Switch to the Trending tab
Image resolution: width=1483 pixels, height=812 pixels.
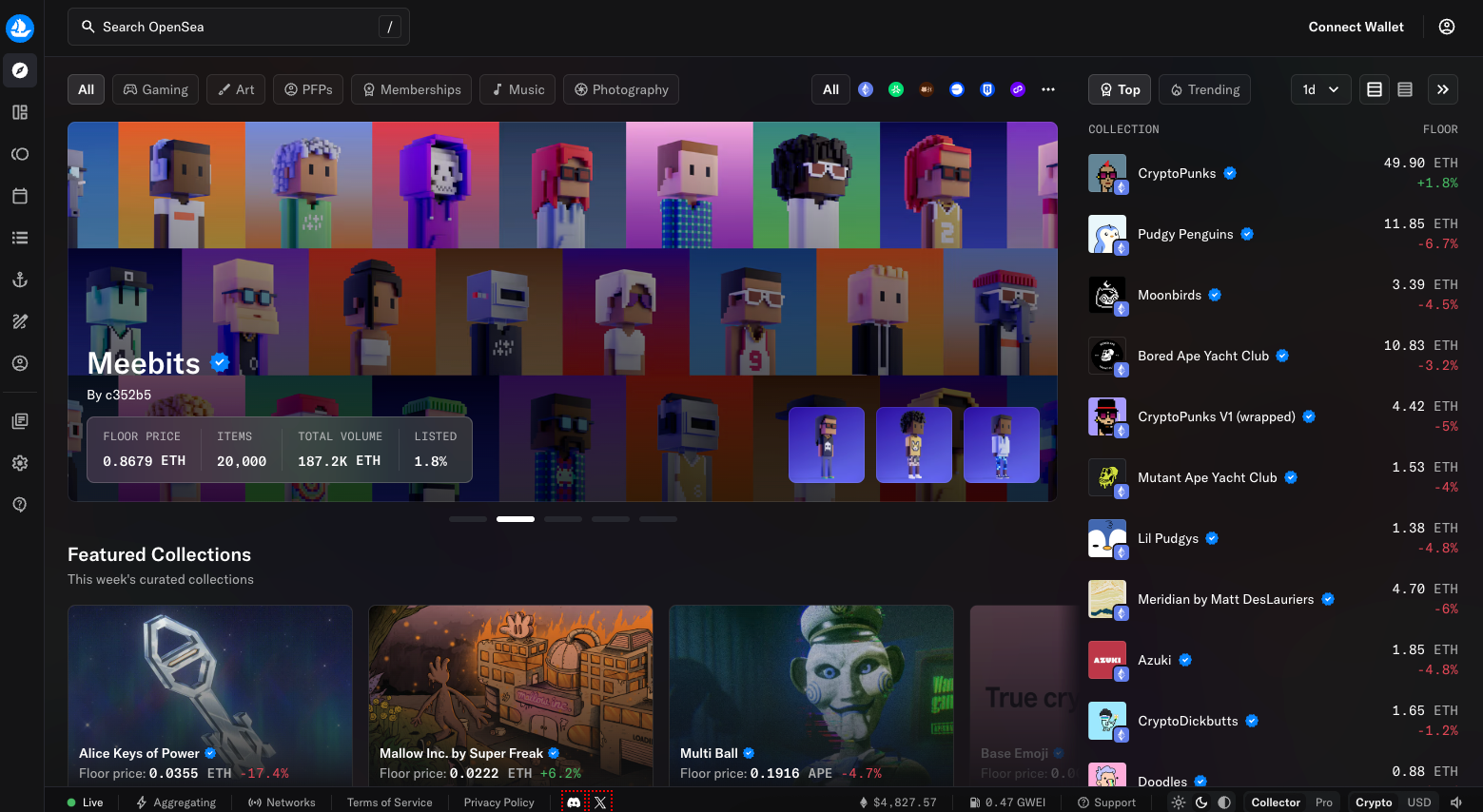tap(1205, 89)
